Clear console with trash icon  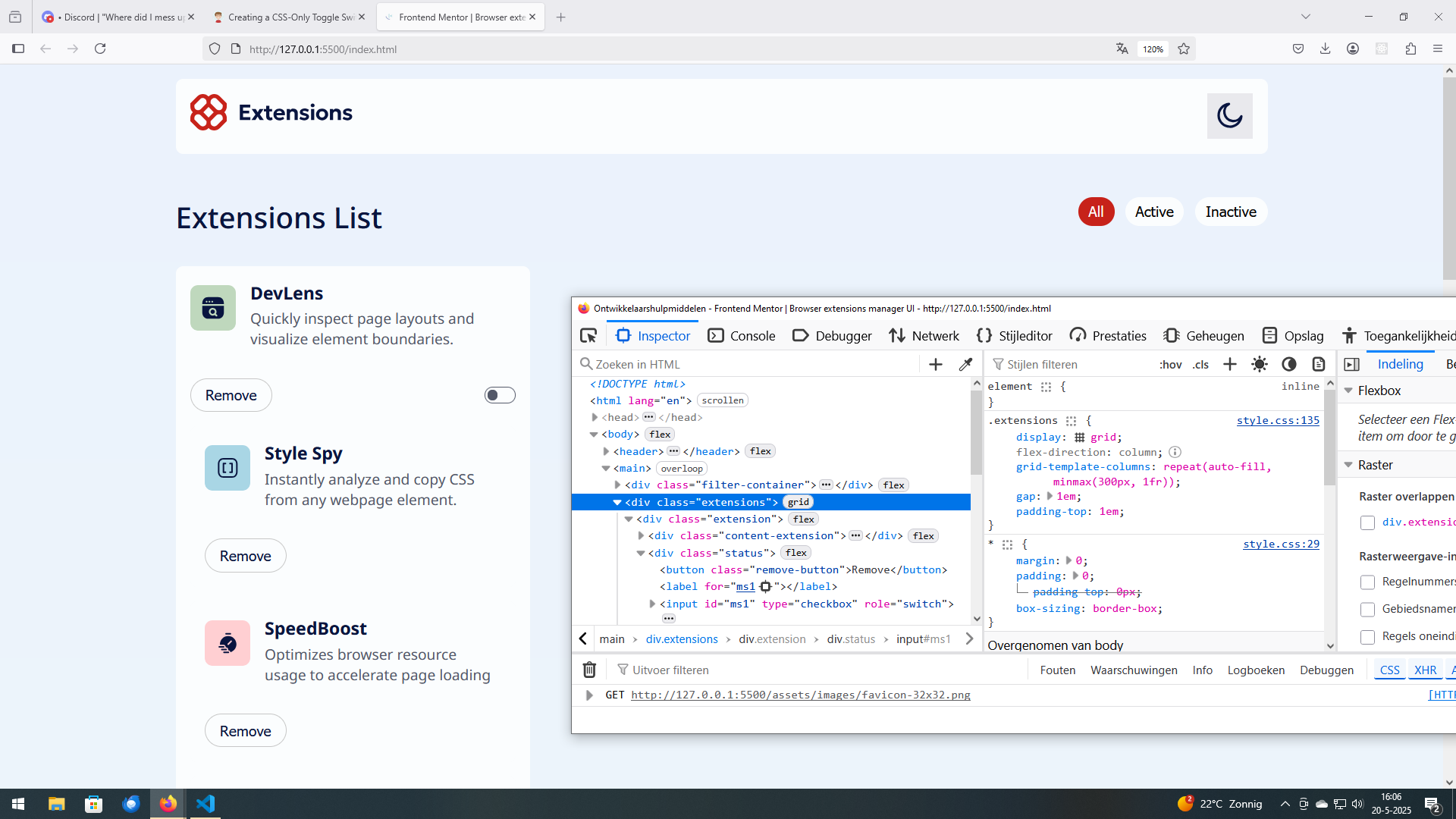[589, 670]
